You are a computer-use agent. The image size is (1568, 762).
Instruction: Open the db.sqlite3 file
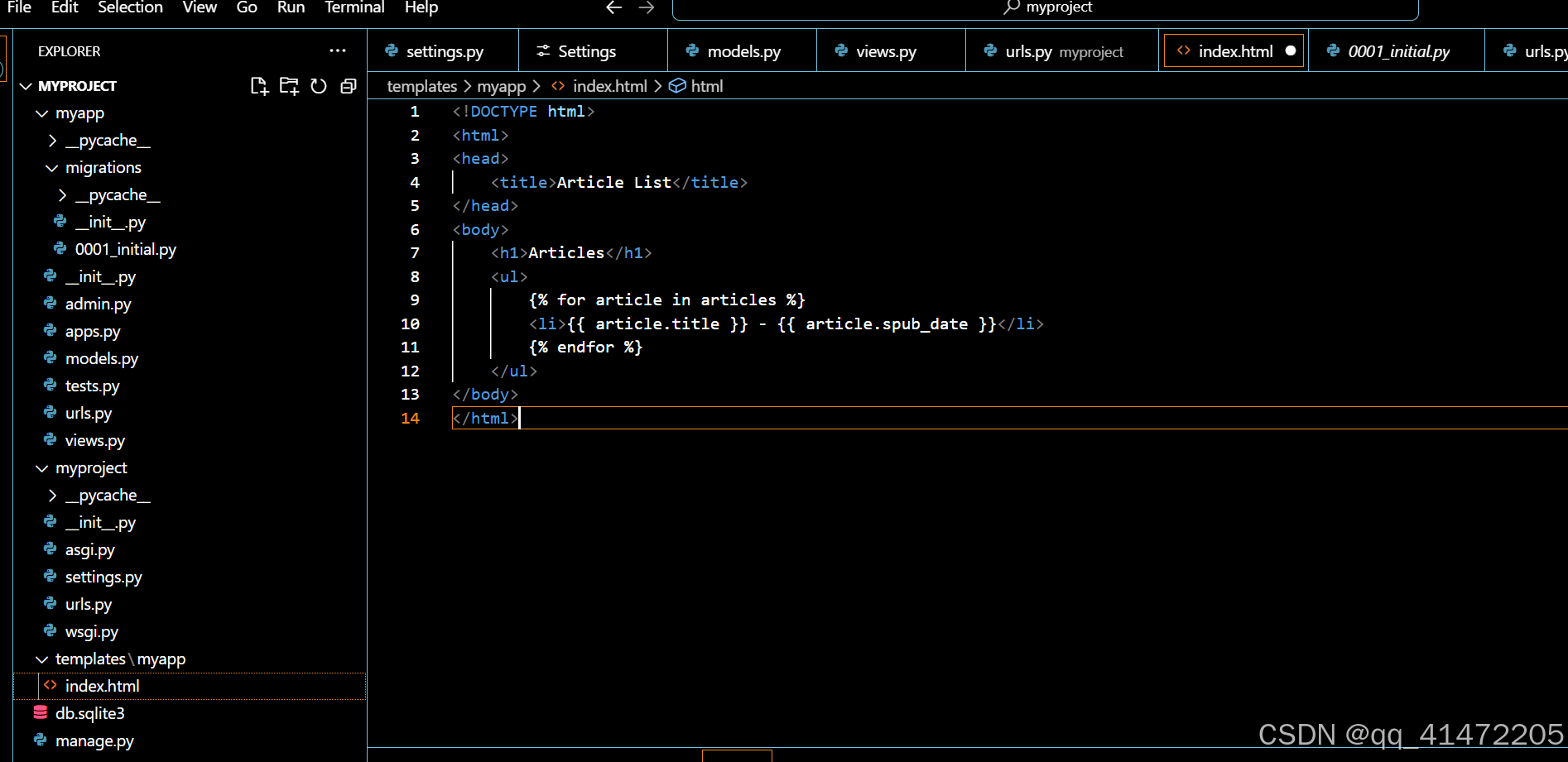[89, 712]
